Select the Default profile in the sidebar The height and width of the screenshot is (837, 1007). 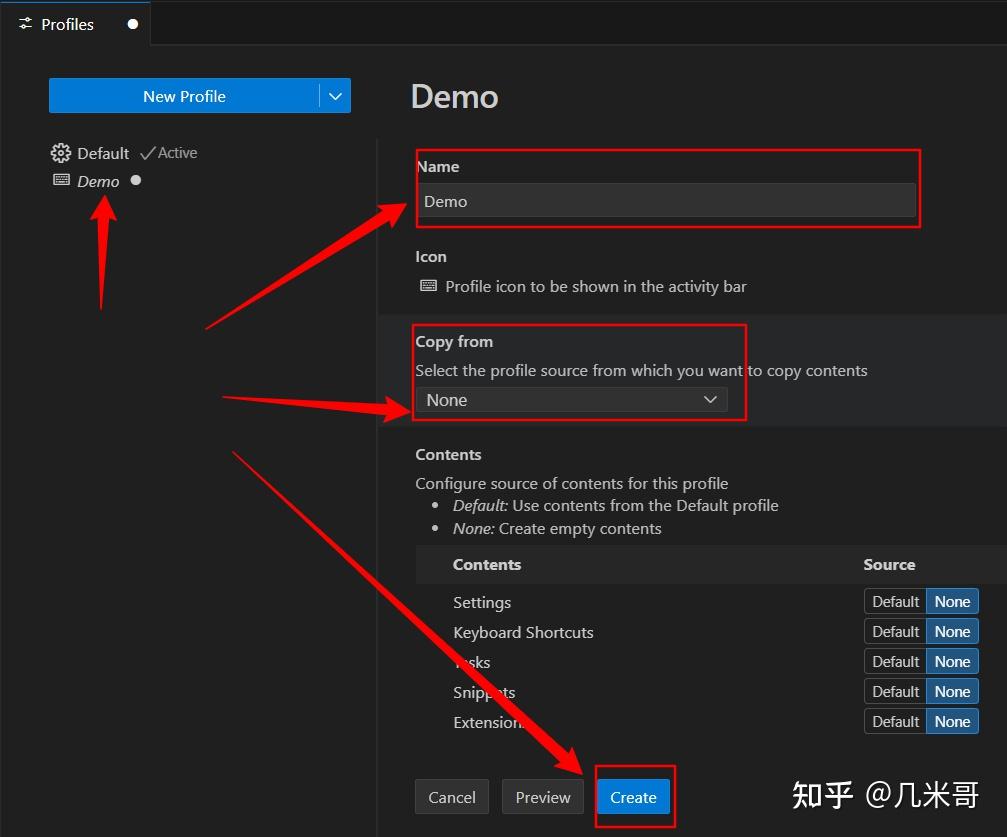[x=103, y=152]
